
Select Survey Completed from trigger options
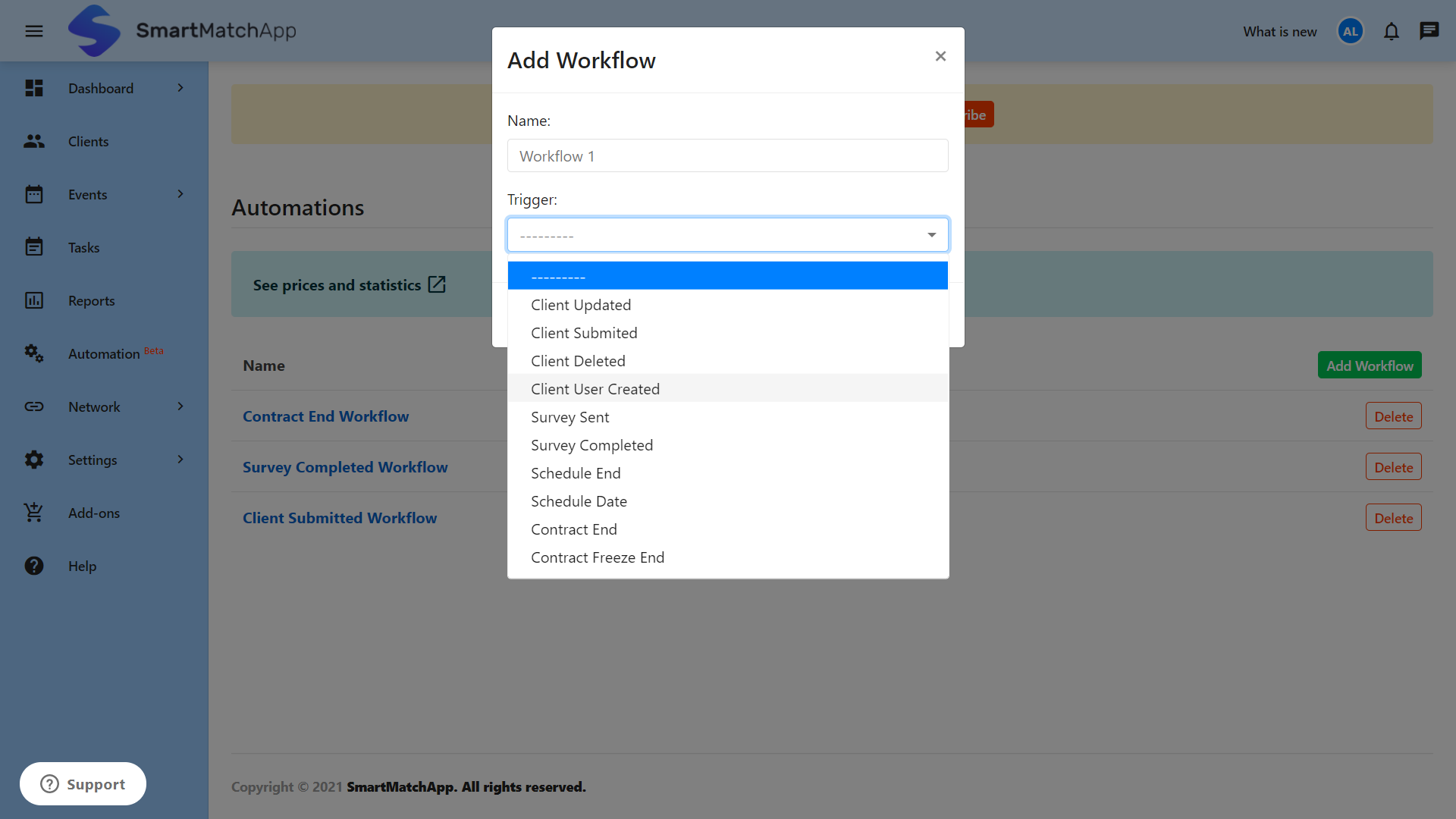pos(591,444)
